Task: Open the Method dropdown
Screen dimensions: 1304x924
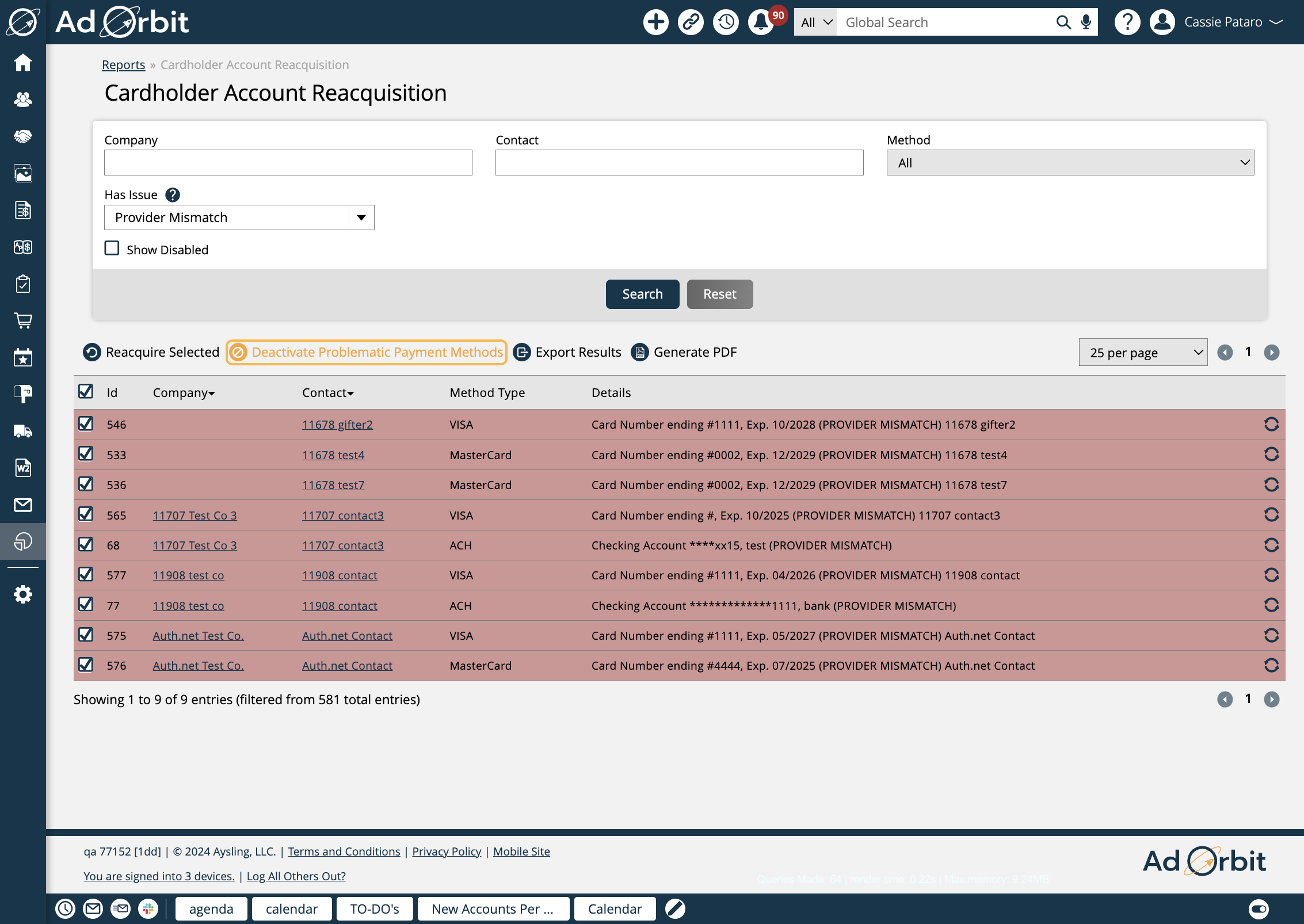Action: (x=1070, y=163)
